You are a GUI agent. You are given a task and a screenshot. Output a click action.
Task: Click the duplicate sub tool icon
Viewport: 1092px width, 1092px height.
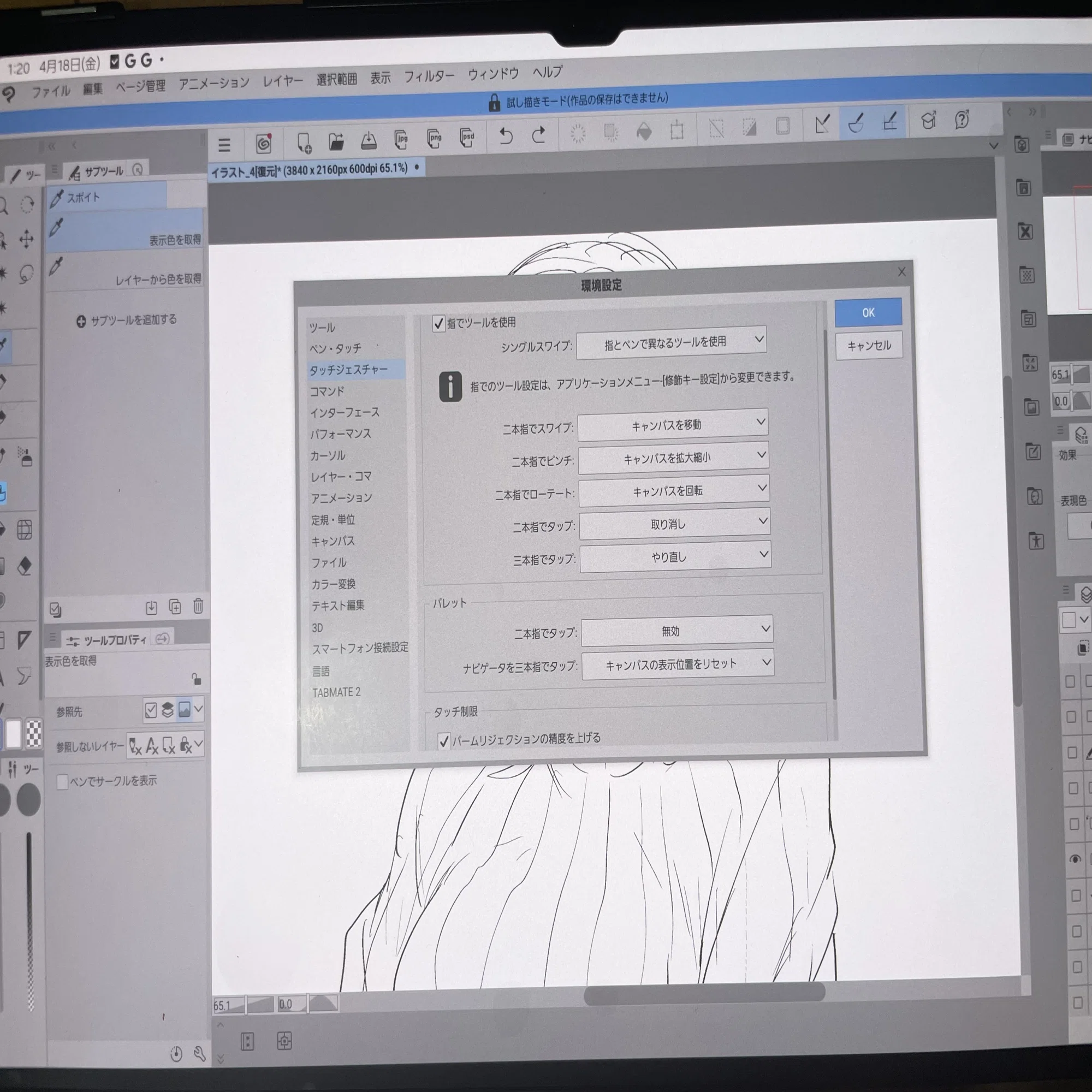coord(175,607)
